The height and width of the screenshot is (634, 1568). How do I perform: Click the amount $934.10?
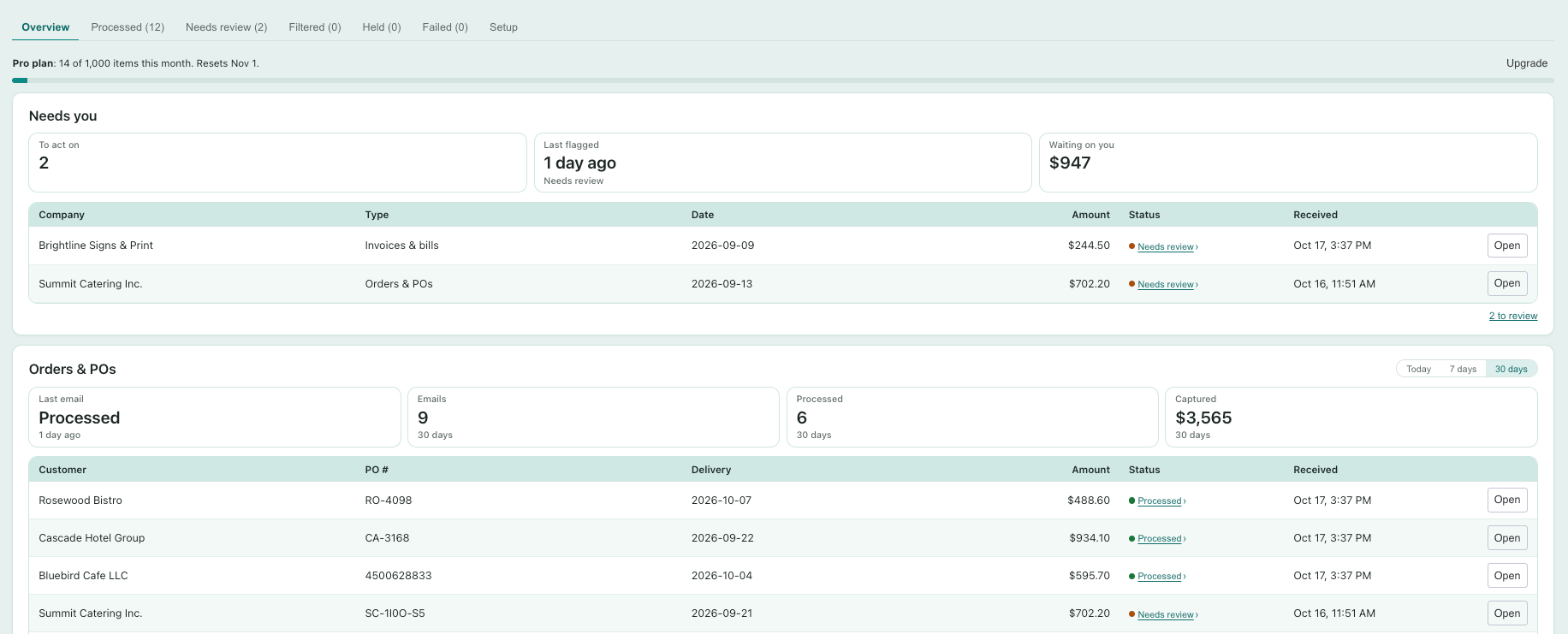pos(1090,538)
